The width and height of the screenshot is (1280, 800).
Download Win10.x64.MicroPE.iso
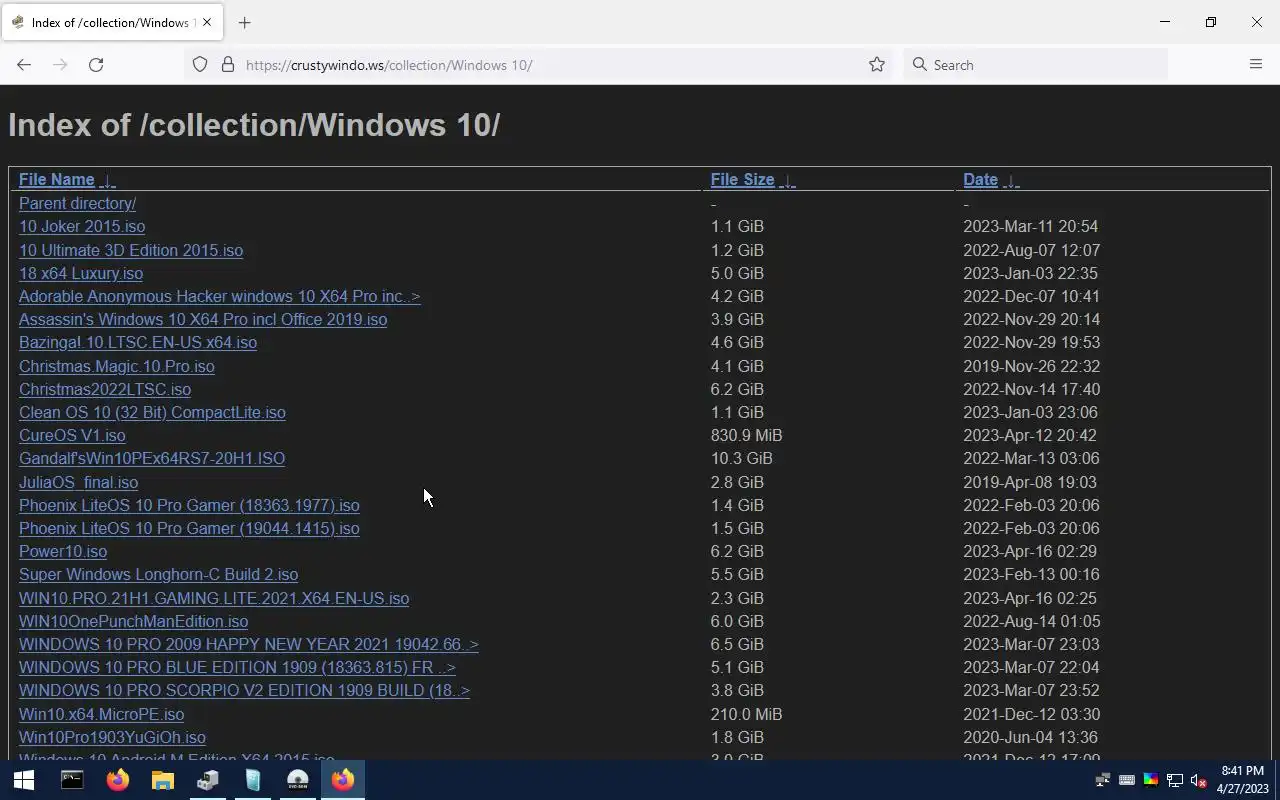click(101, 714)
